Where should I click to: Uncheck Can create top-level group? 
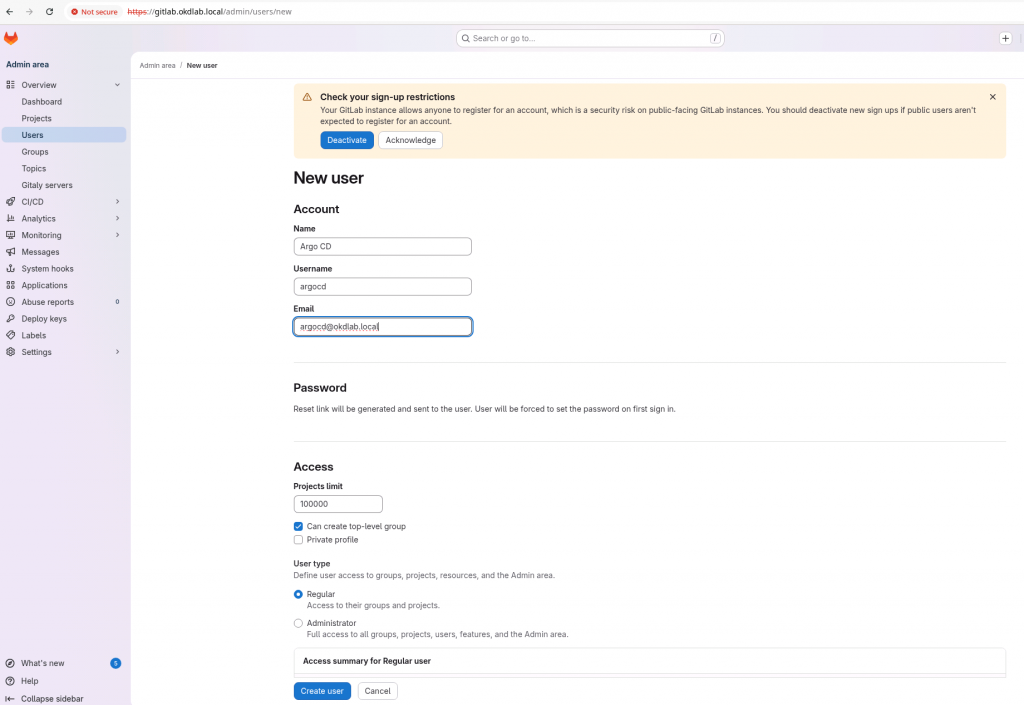click(x=298, y=526)
